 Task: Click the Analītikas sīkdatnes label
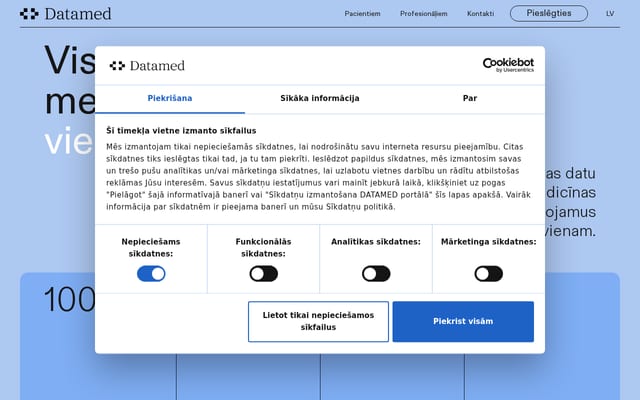(x=376, y=242)
